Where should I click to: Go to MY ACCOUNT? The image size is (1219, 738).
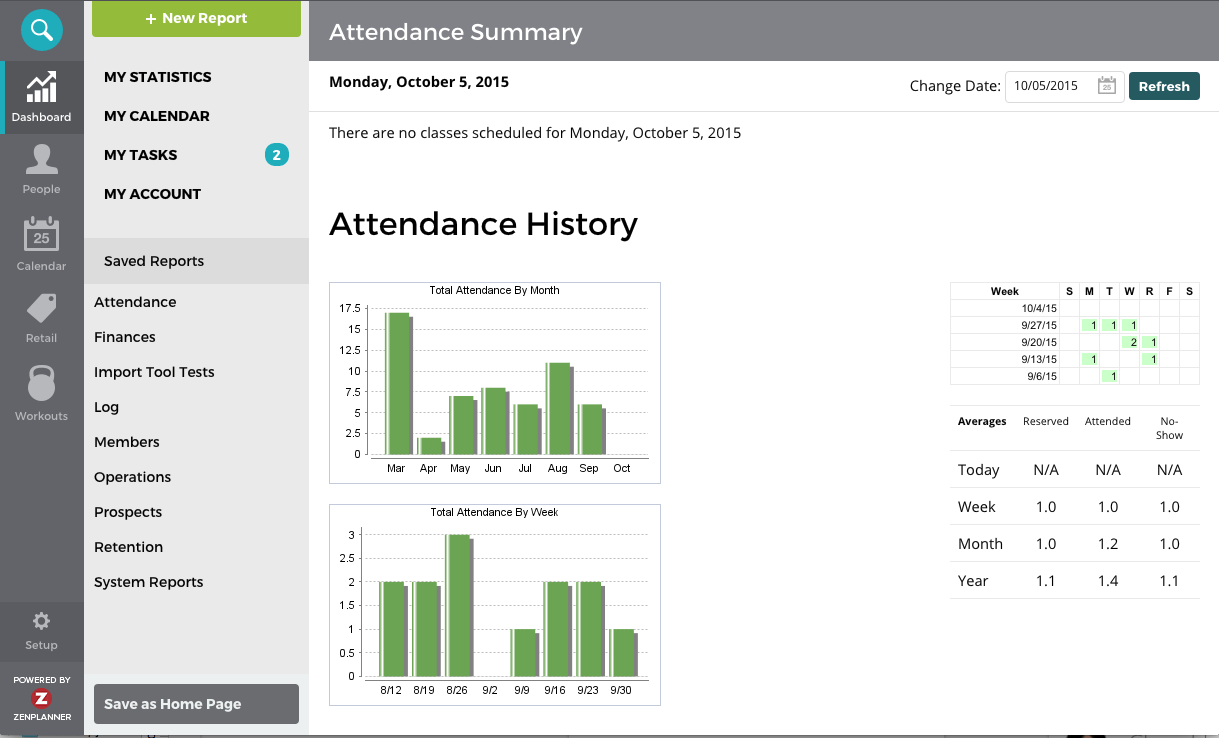pos(150,193)
